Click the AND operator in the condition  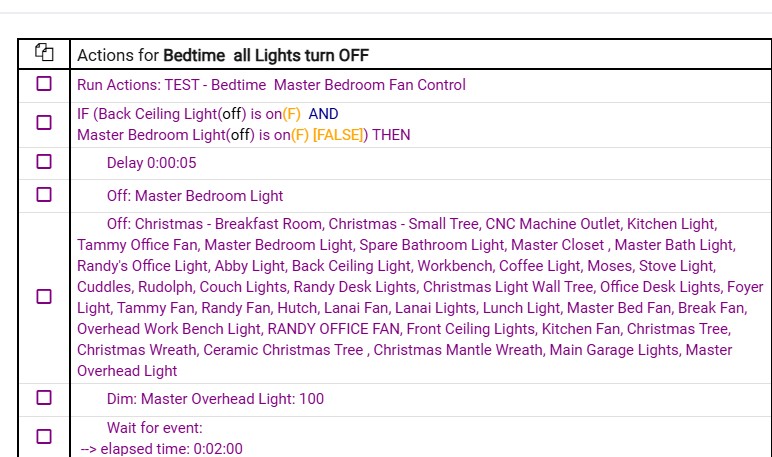[x=323, y=114]
